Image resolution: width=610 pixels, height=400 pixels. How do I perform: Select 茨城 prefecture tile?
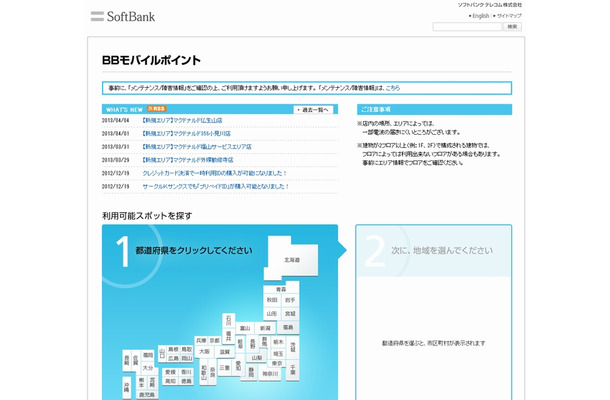[293, 347]
